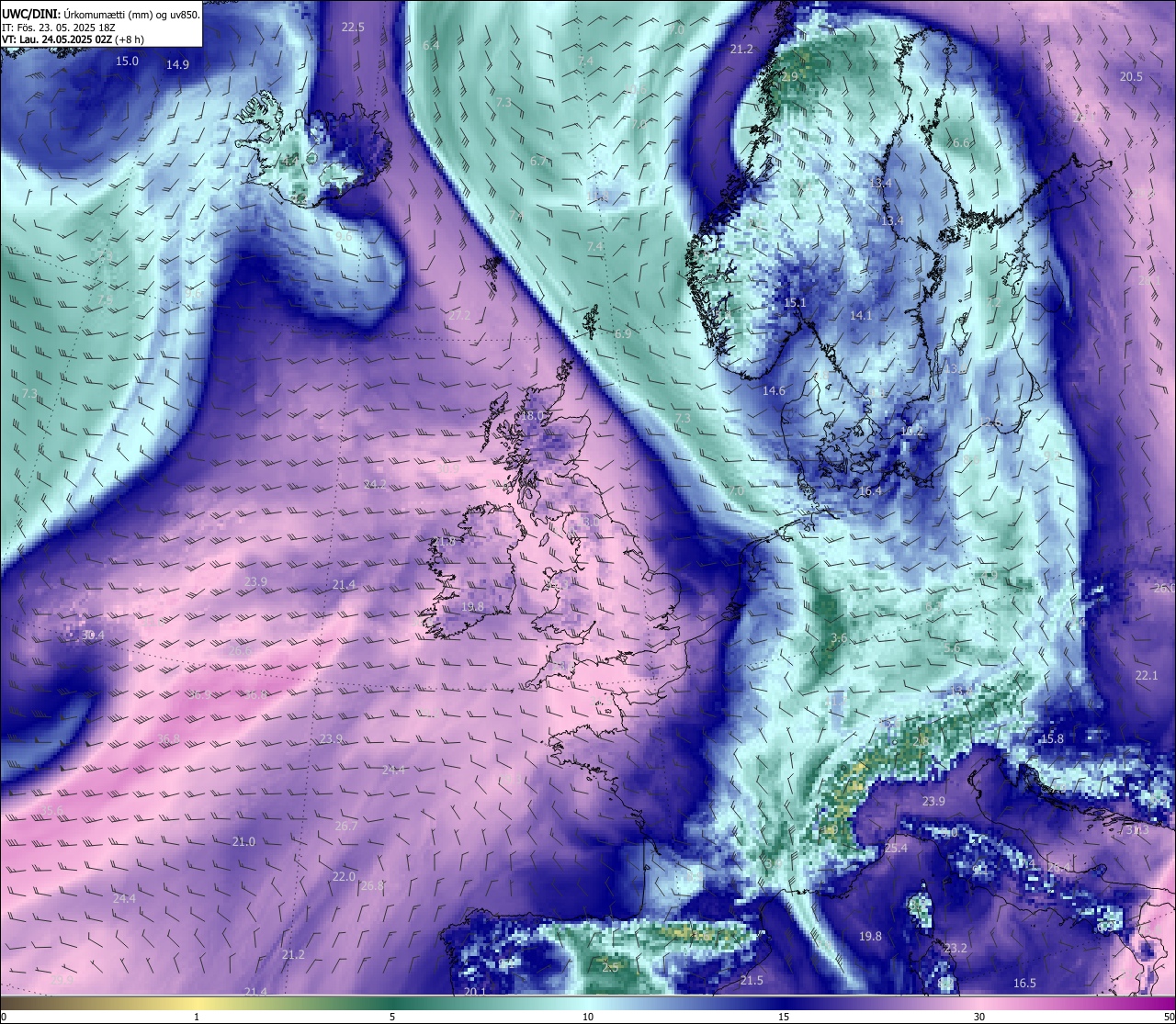Click the 22.5 value label
The width and height of the screenshot is (1176, 1024).
click(353, 28)
